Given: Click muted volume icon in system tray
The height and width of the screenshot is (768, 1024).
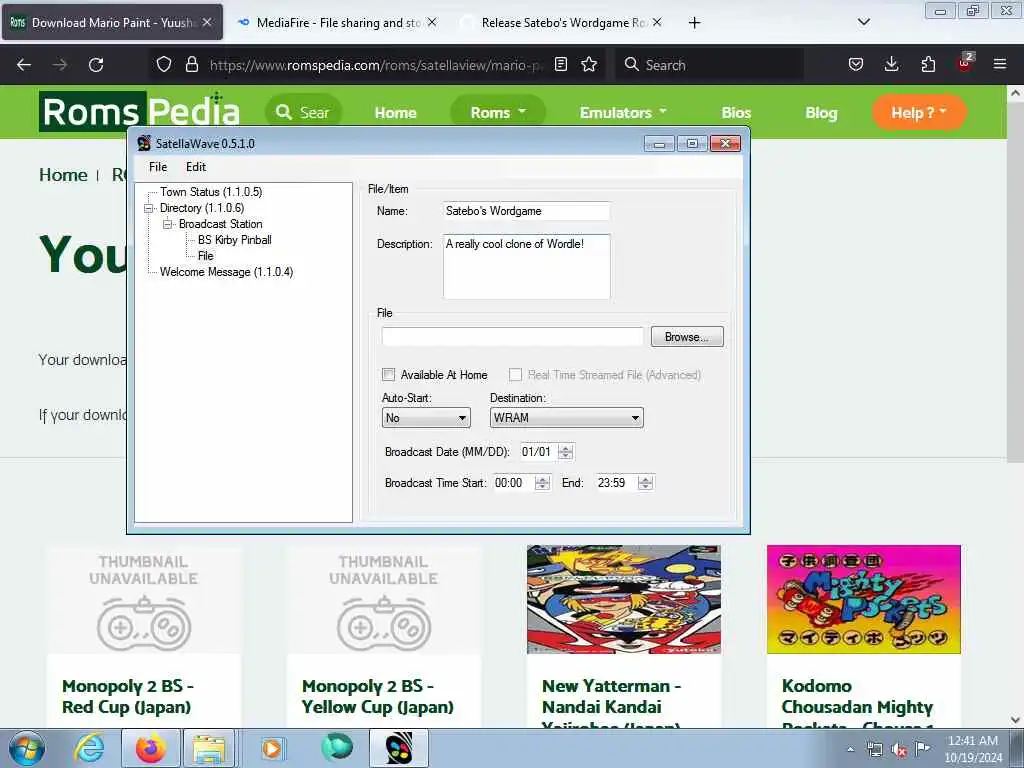Looking at the screenshot, I should 899,750.
